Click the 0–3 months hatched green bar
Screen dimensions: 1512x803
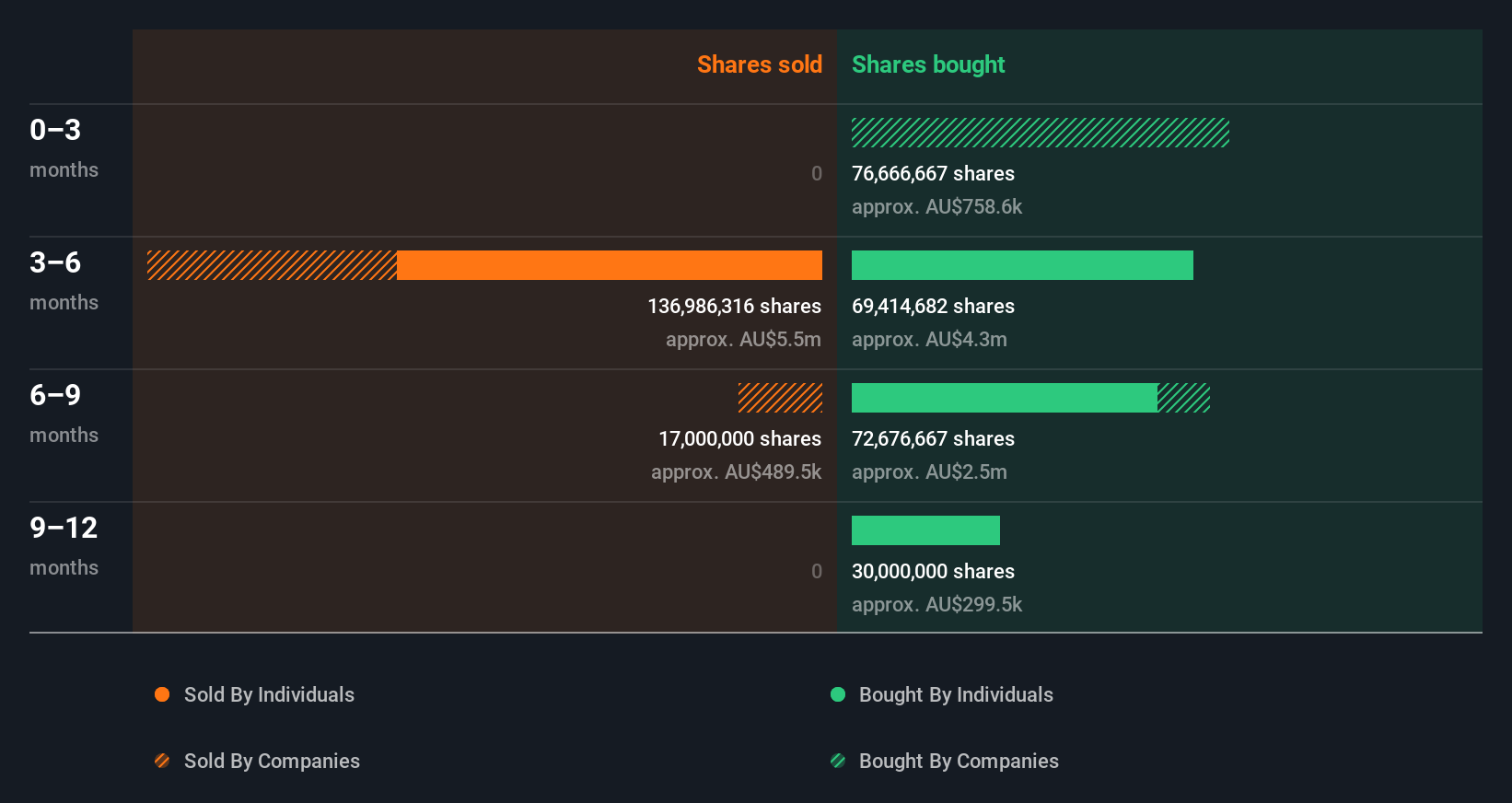1041,133
